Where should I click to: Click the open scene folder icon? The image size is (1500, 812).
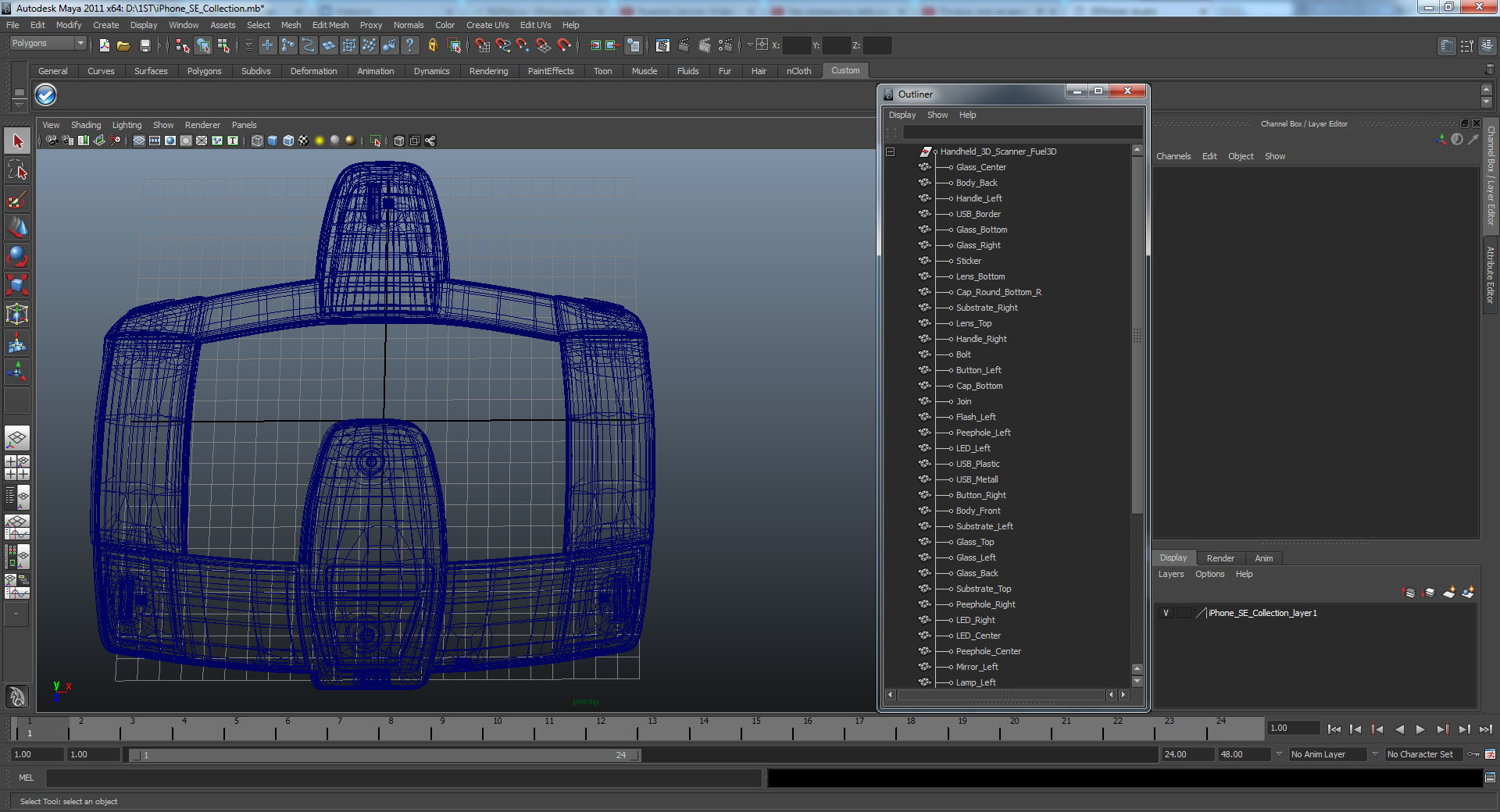point(123,45)
